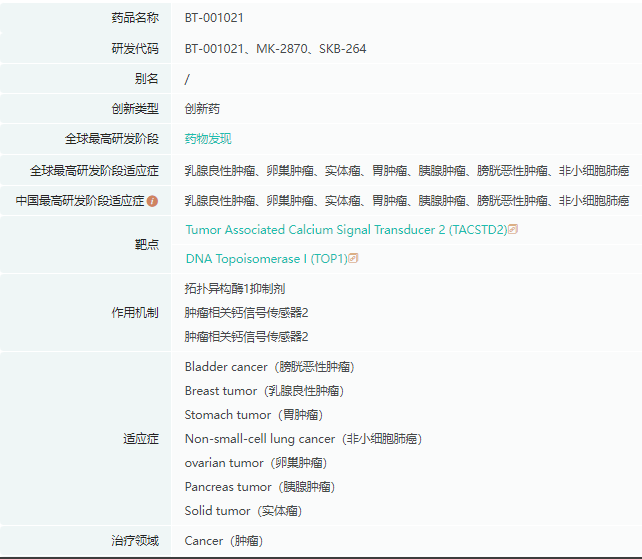This screenshot has height=559, width=642.
Task: Click the 别名 label
Action: click(147, 79)
